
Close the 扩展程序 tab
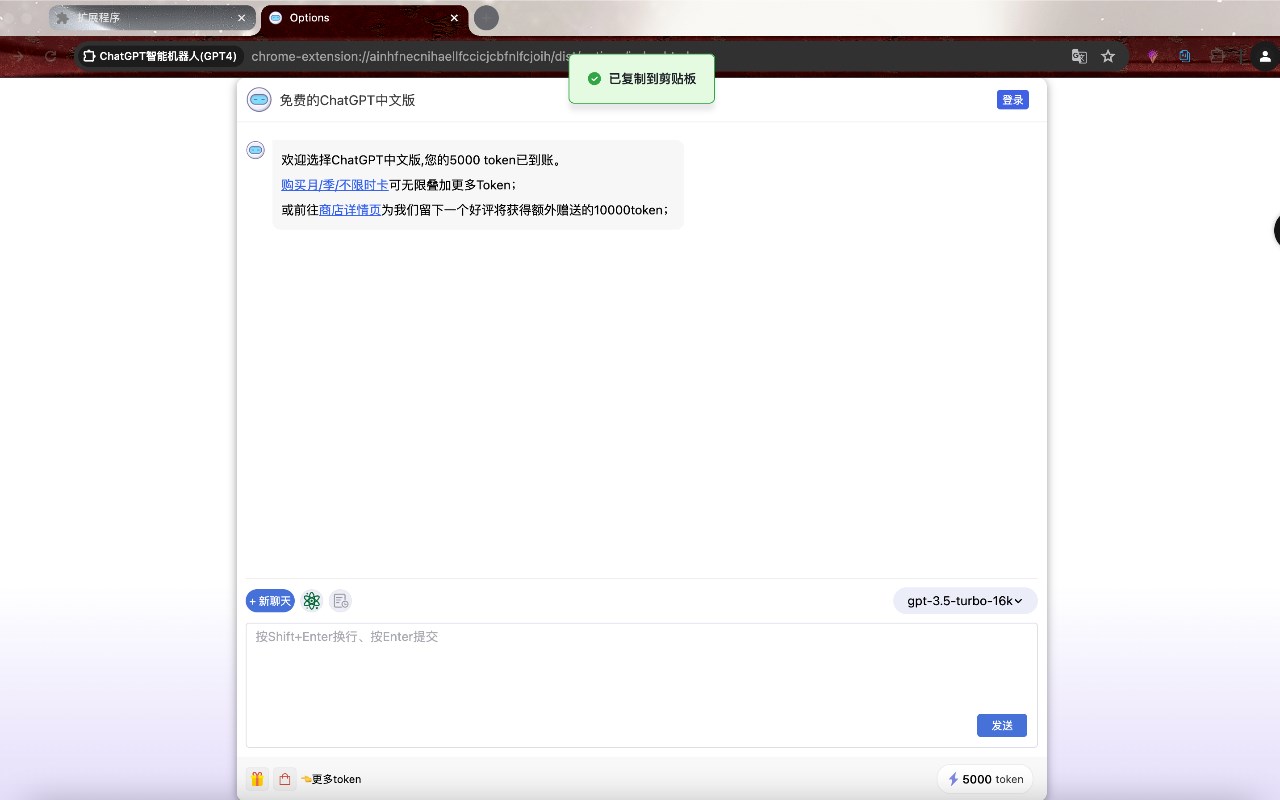(x=241, y=18)
